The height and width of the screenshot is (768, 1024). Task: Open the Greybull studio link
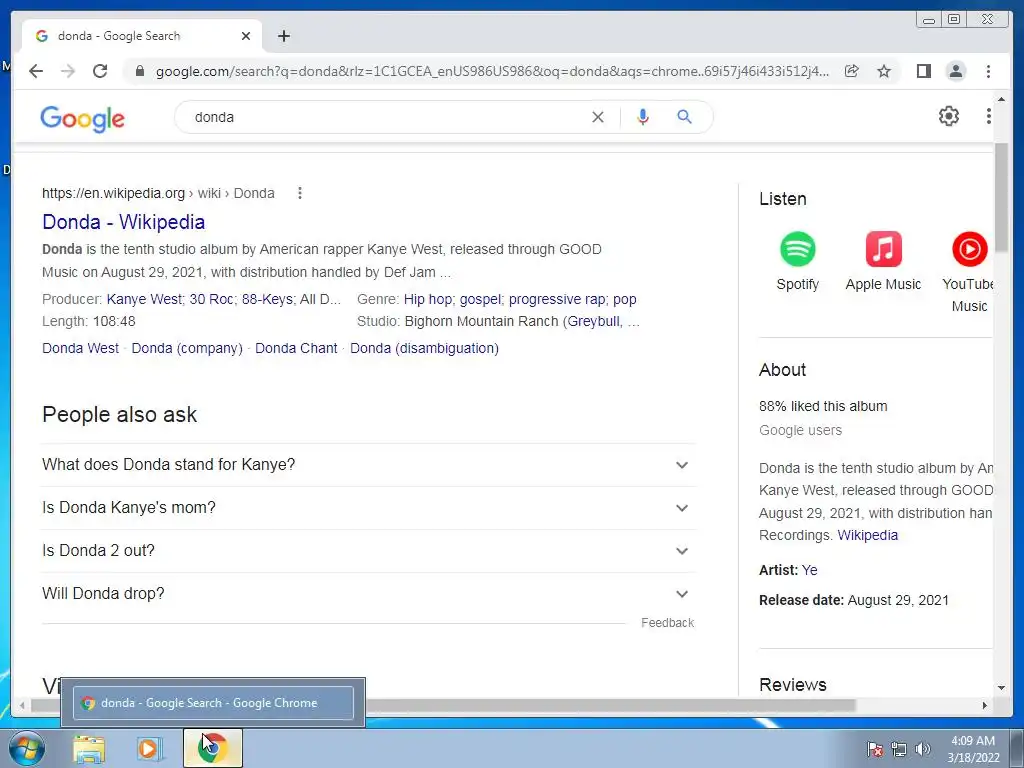coord(594,321)
